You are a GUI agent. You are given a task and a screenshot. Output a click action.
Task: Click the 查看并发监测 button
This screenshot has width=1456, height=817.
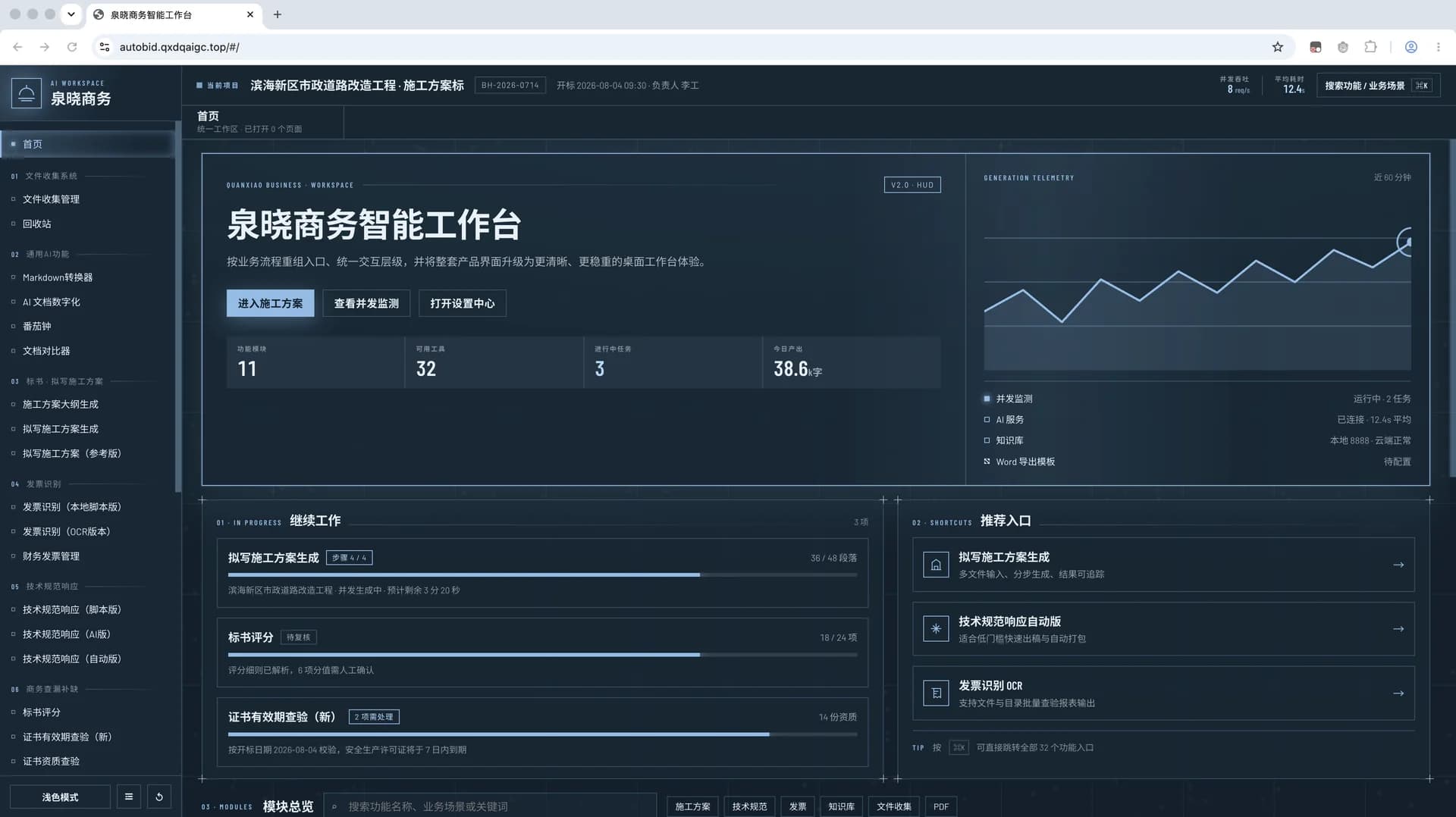(x=366, y=303)
